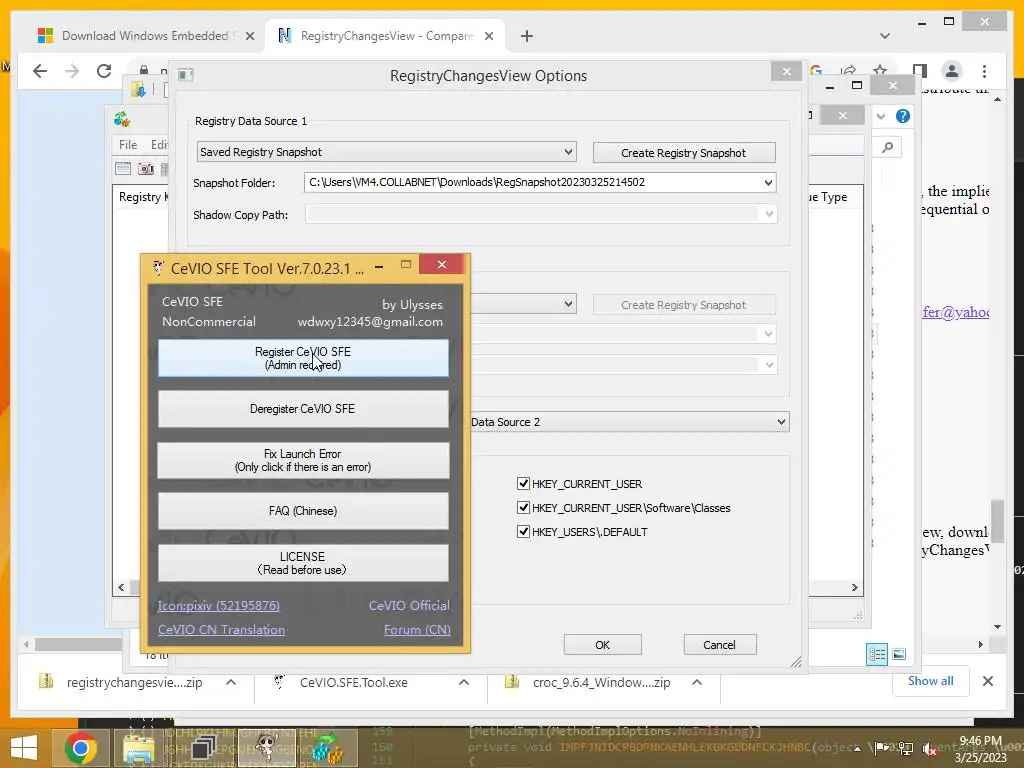
Task: Click the Explorer search magnifier icon
Action: click(x=887, y=148)
